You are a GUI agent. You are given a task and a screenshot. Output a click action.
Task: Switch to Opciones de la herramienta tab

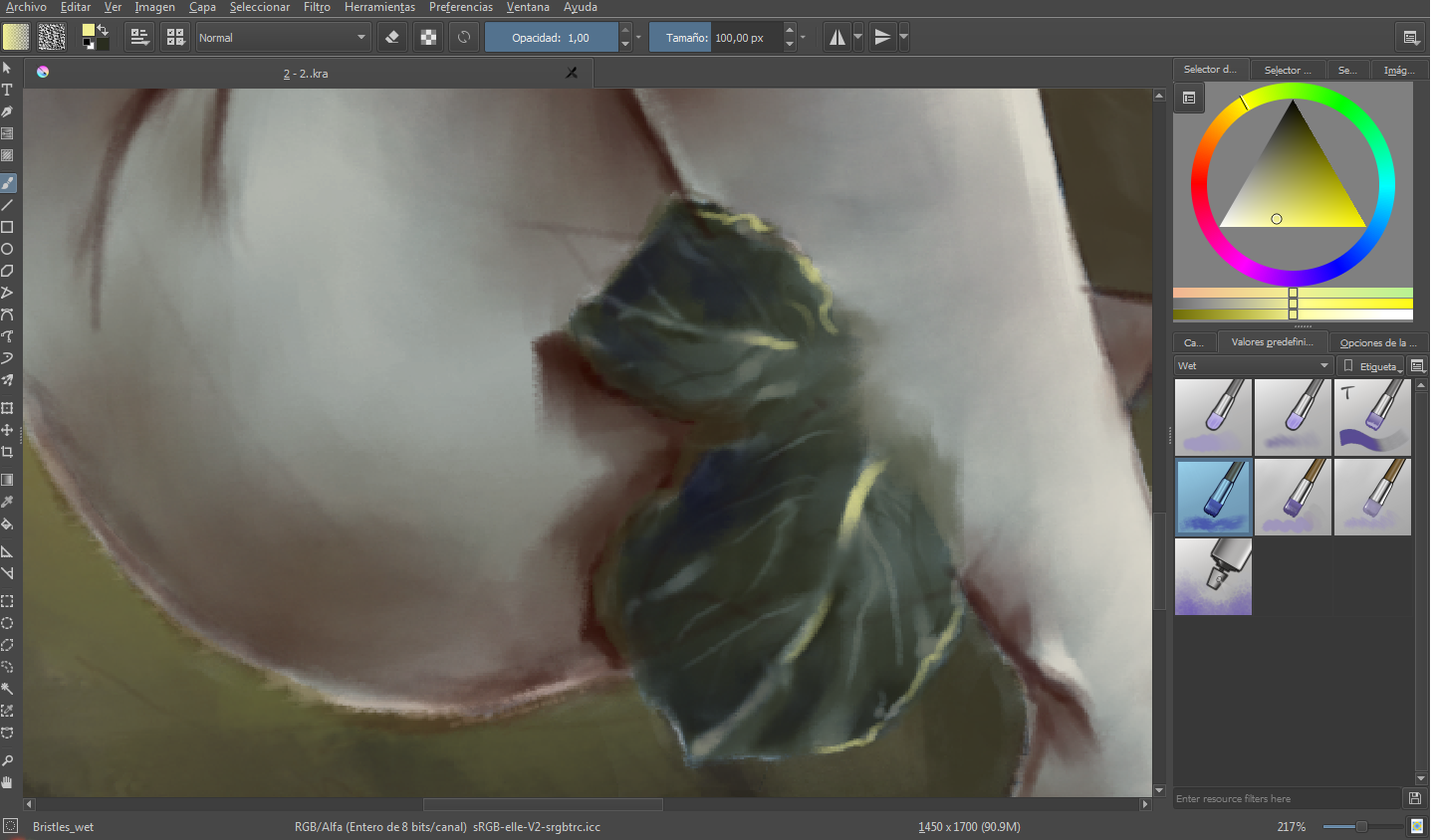(x=1378, y=342)
